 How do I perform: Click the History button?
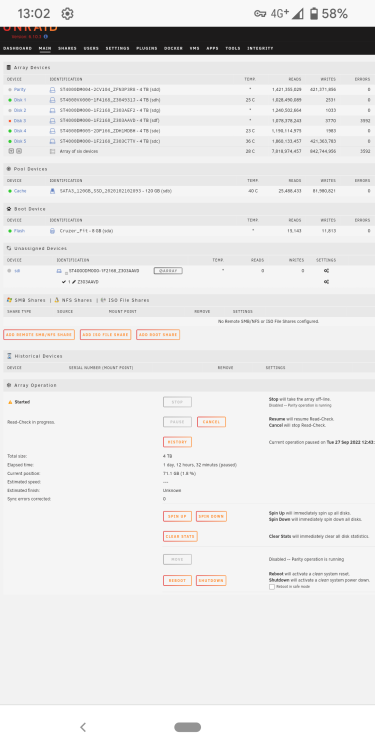click(177, 442)
